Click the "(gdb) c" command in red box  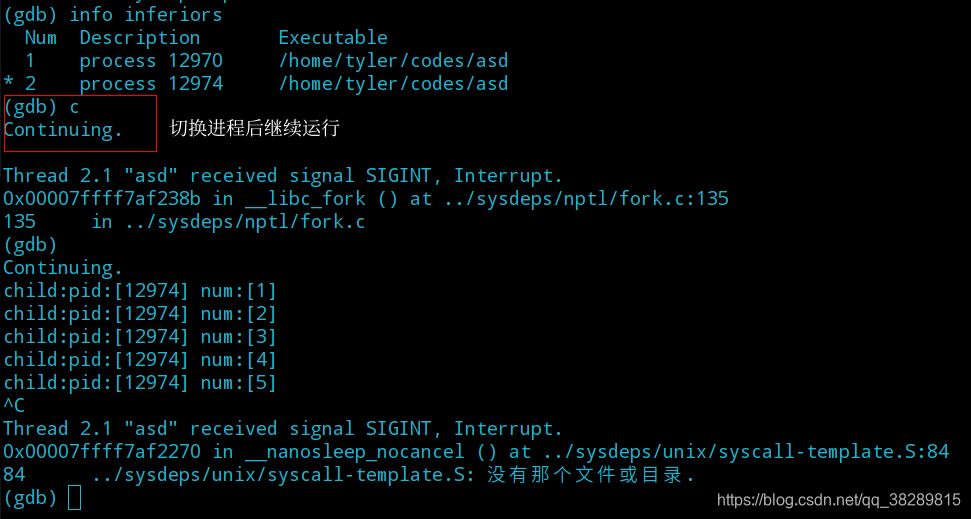point(41,106)
